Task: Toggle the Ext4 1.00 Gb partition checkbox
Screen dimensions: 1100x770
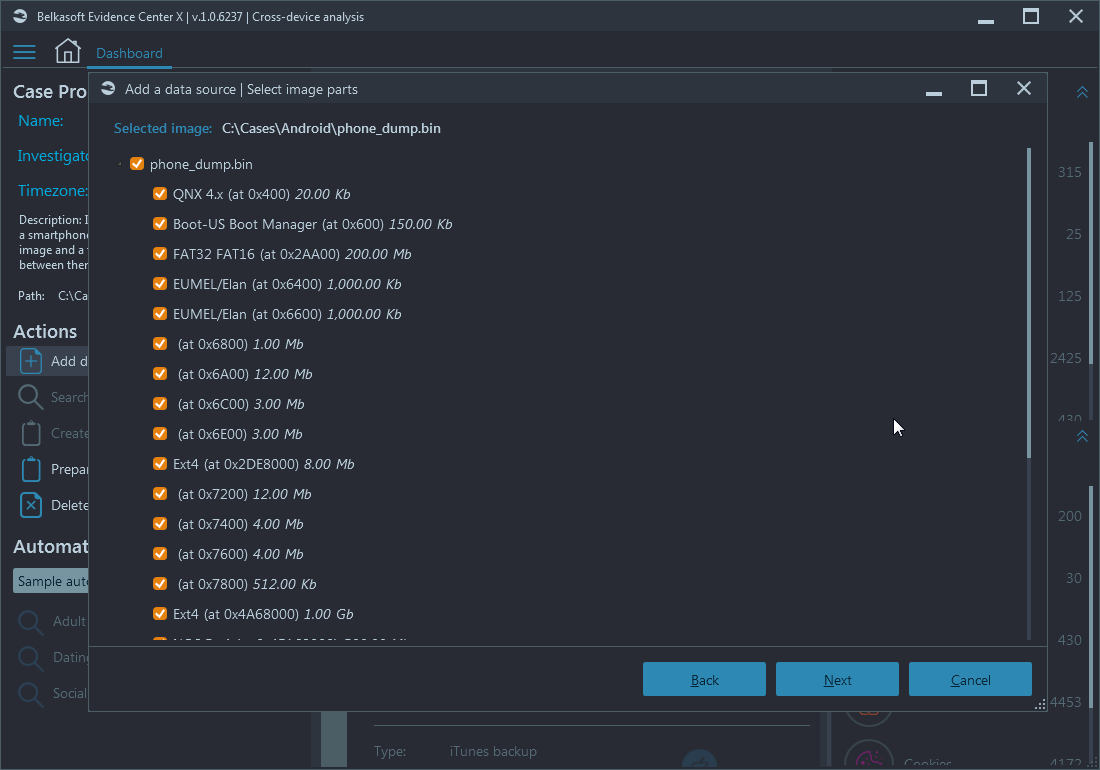Action: coord(160,614)
